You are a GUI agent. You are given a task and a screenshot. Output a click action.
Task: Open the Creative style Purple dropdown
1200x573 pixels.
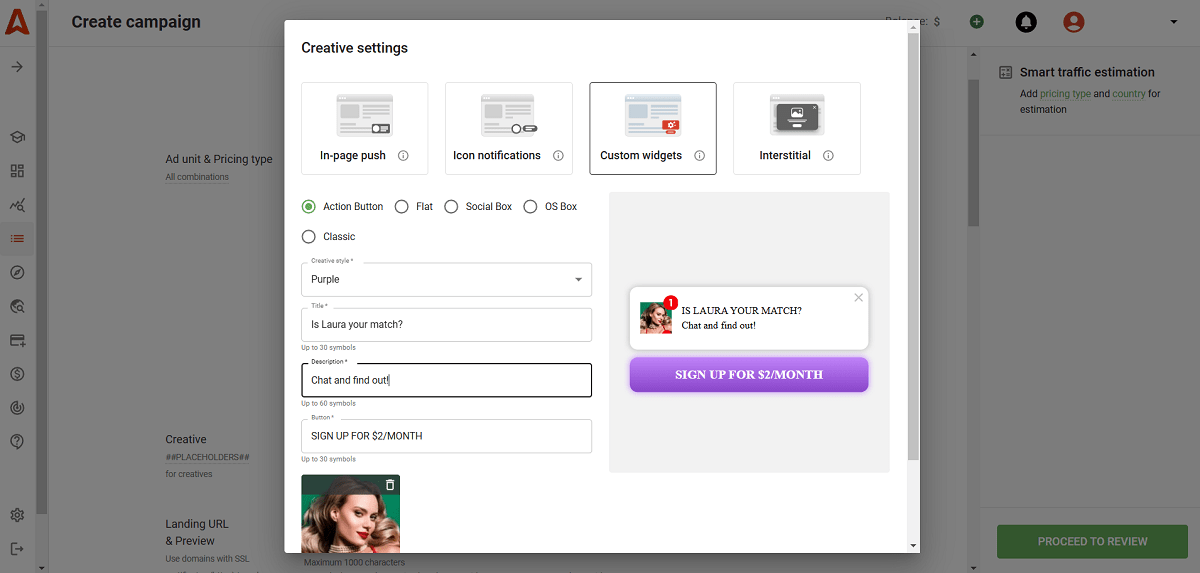click(x=446, y=280)
